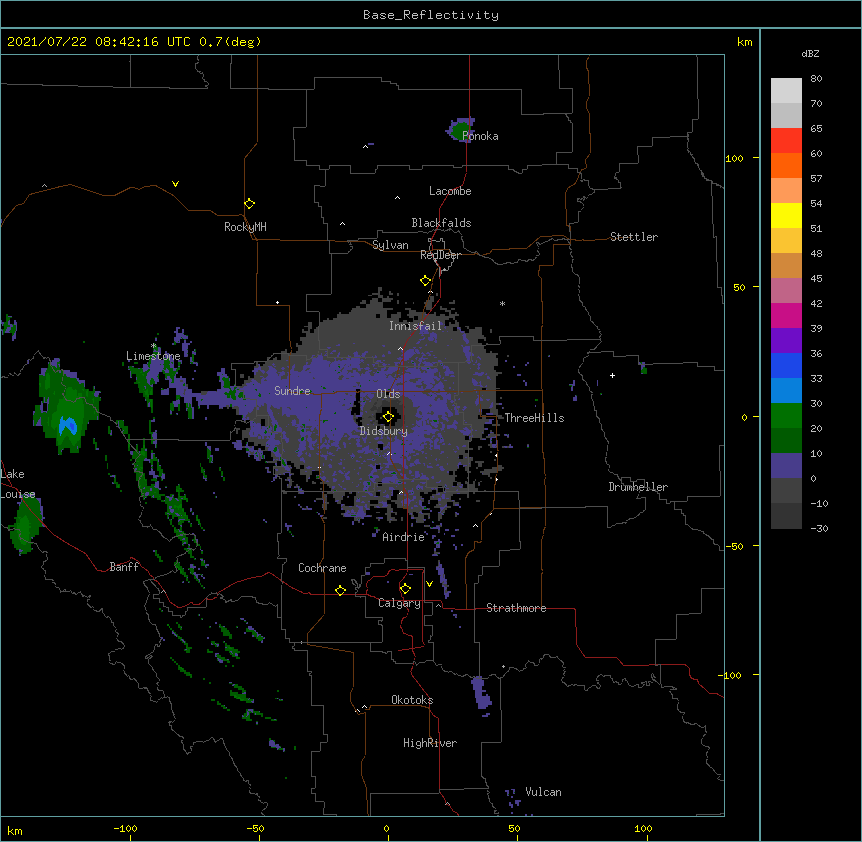The height and width of the screenshot is (842, 862).
Task: Select the radar site diamond above Didsbury
Action: coord(388,417)
